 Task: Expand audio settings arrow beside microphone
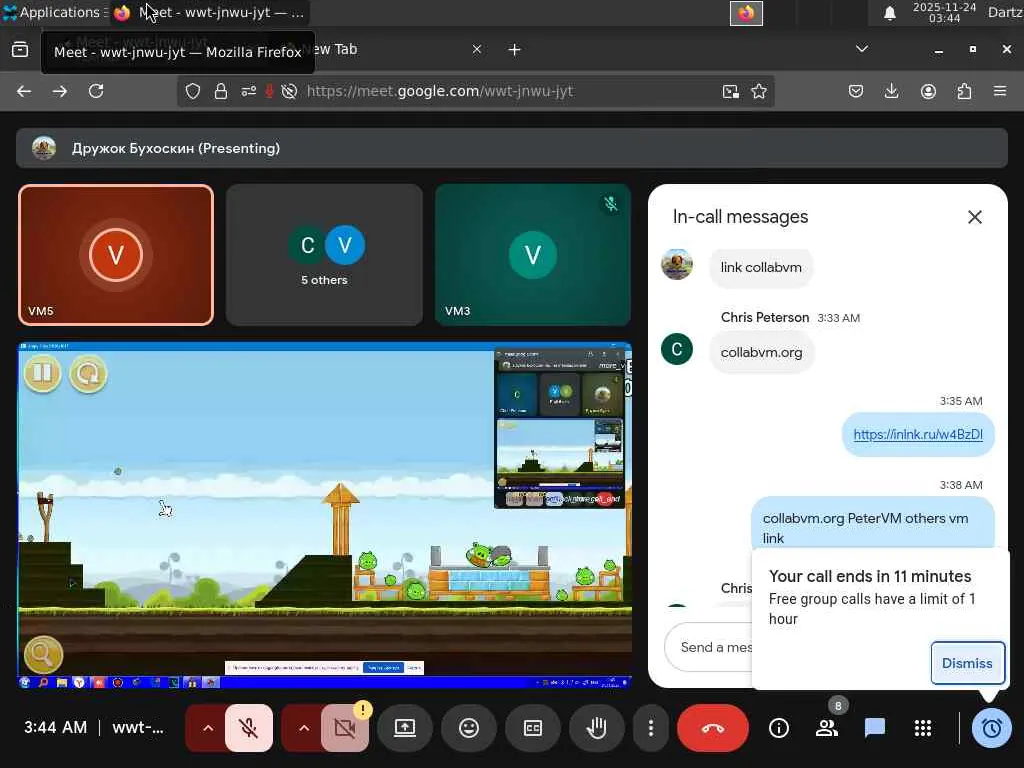tap(208, 728)
